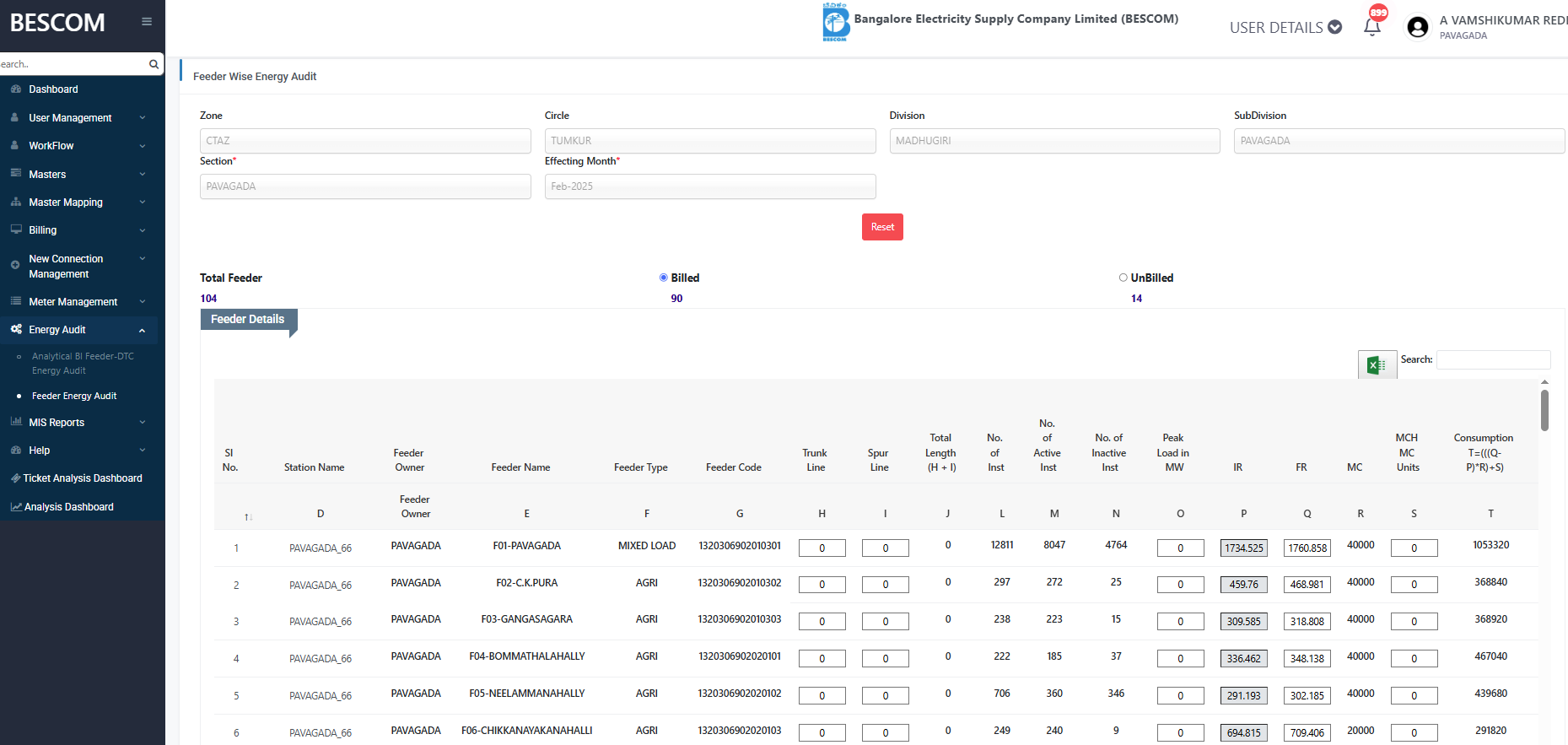Click the Section PAVAGADA field

pos(365,186)
